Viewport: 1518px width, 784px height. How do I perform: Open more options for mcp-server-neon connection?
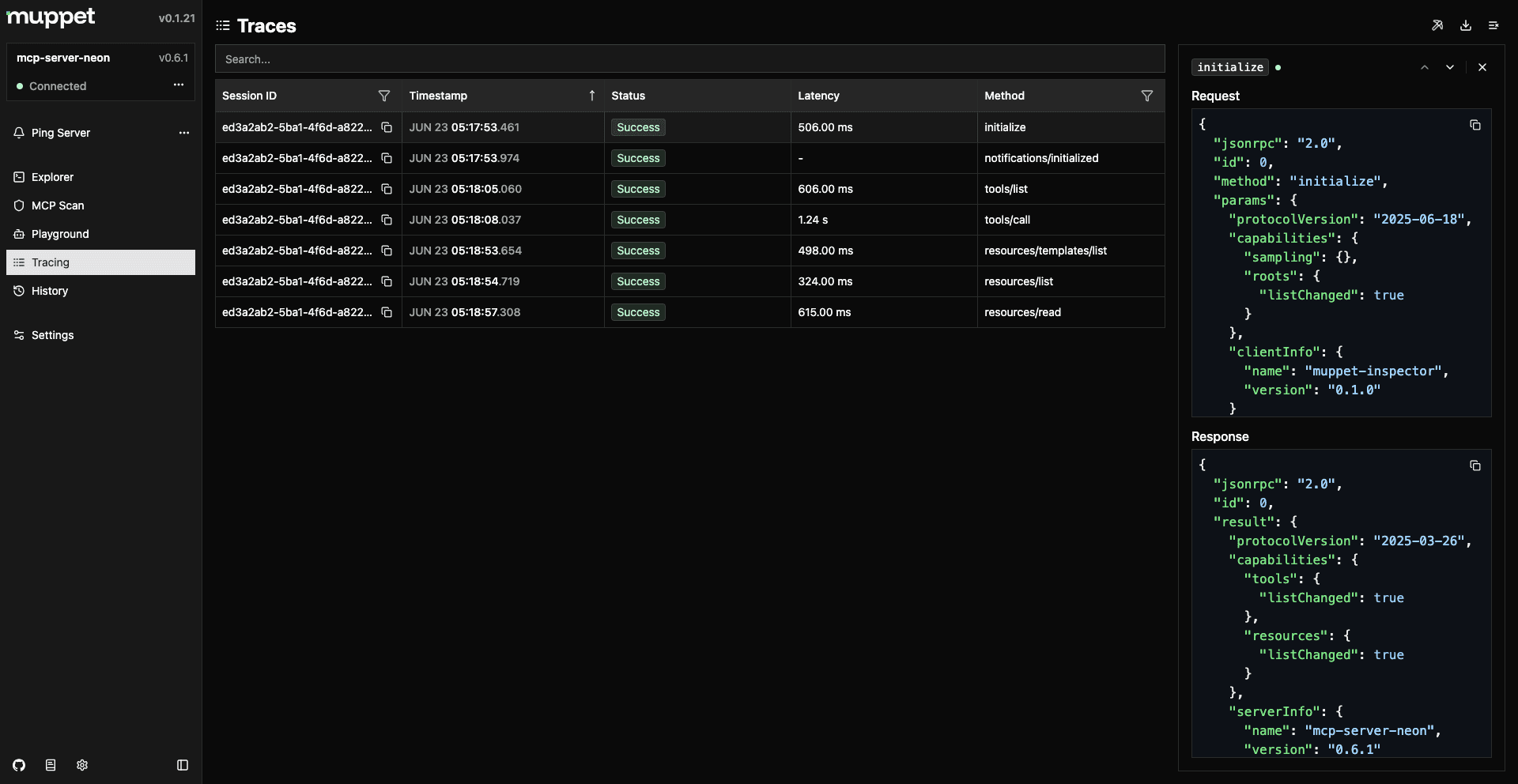click(178, 85)
